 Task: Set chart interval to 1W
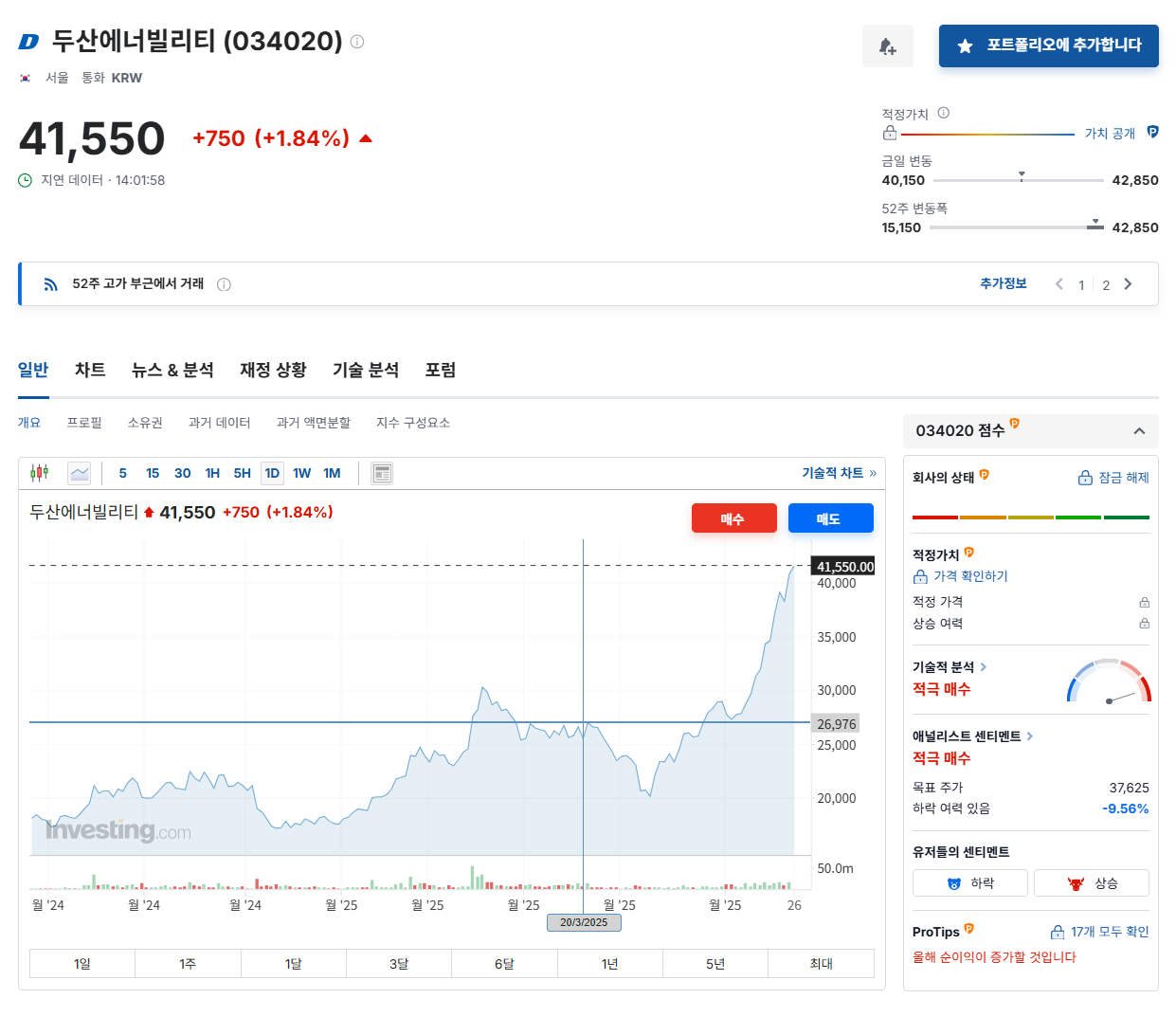[x=302, y=473]
